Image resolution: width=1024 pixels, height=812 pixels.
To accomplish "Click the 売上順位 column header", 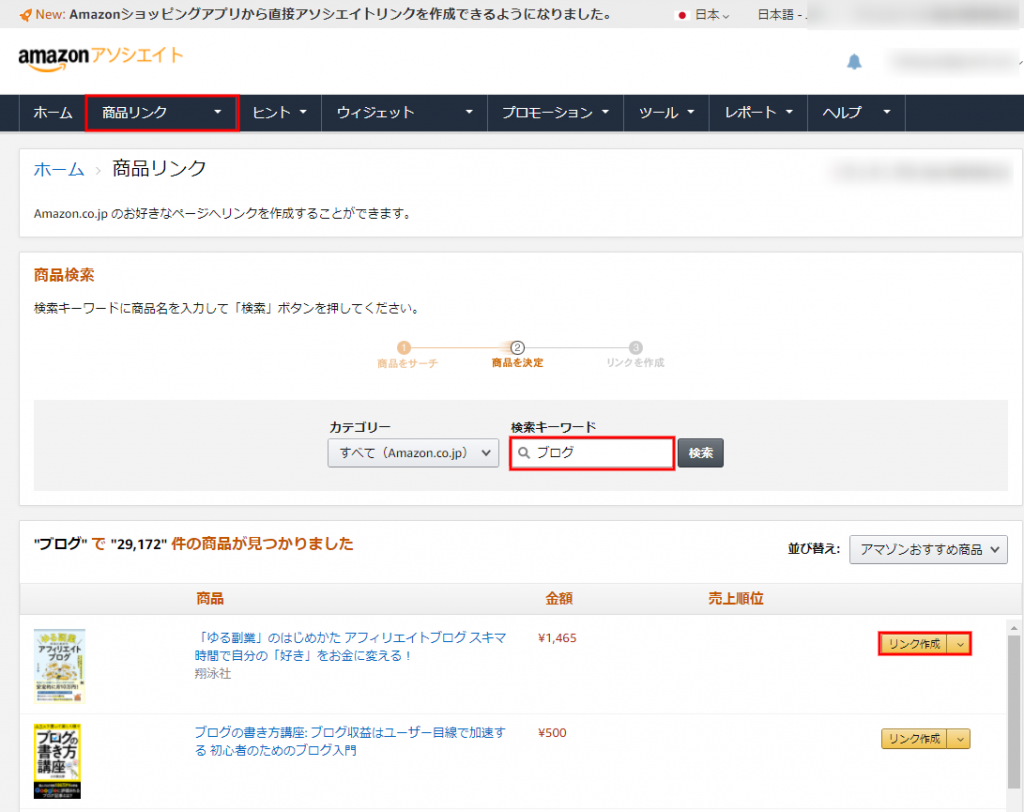I will tap(736, 598).
